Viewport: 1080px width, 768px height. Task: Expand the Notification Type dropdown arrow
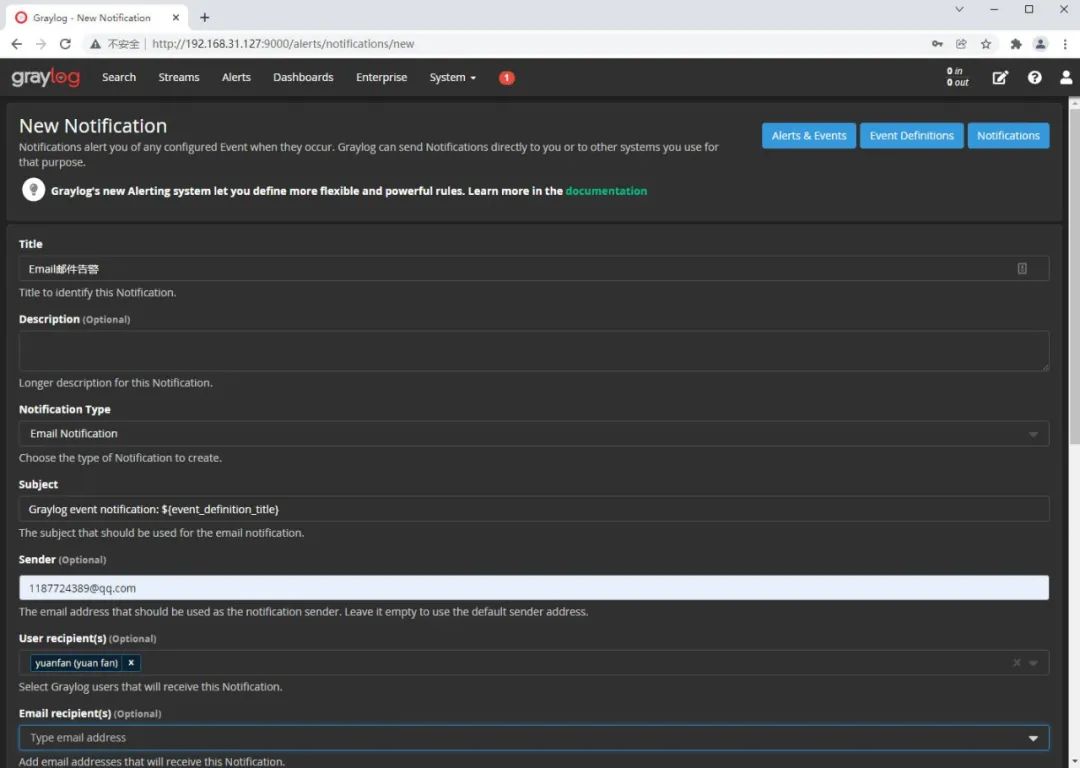tap(1033, 434)
